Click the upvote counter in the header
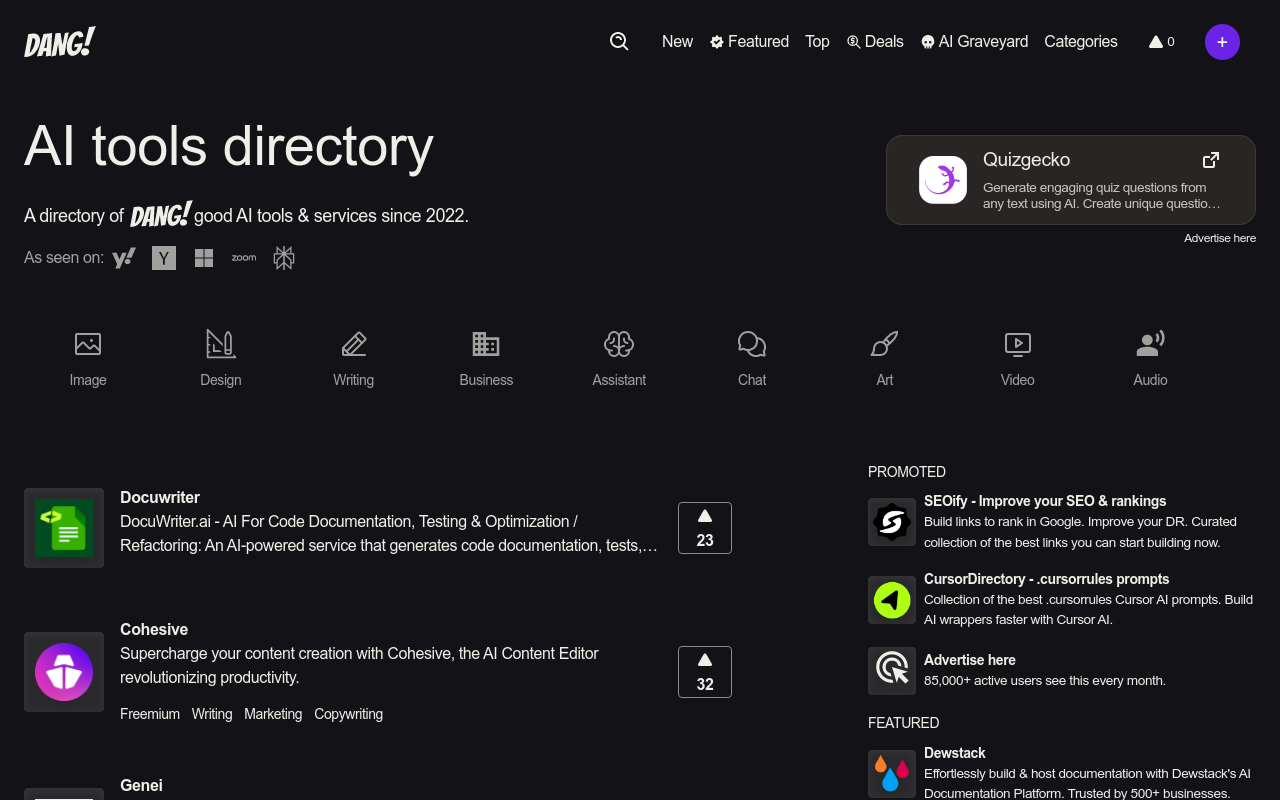 [1161, 42]
